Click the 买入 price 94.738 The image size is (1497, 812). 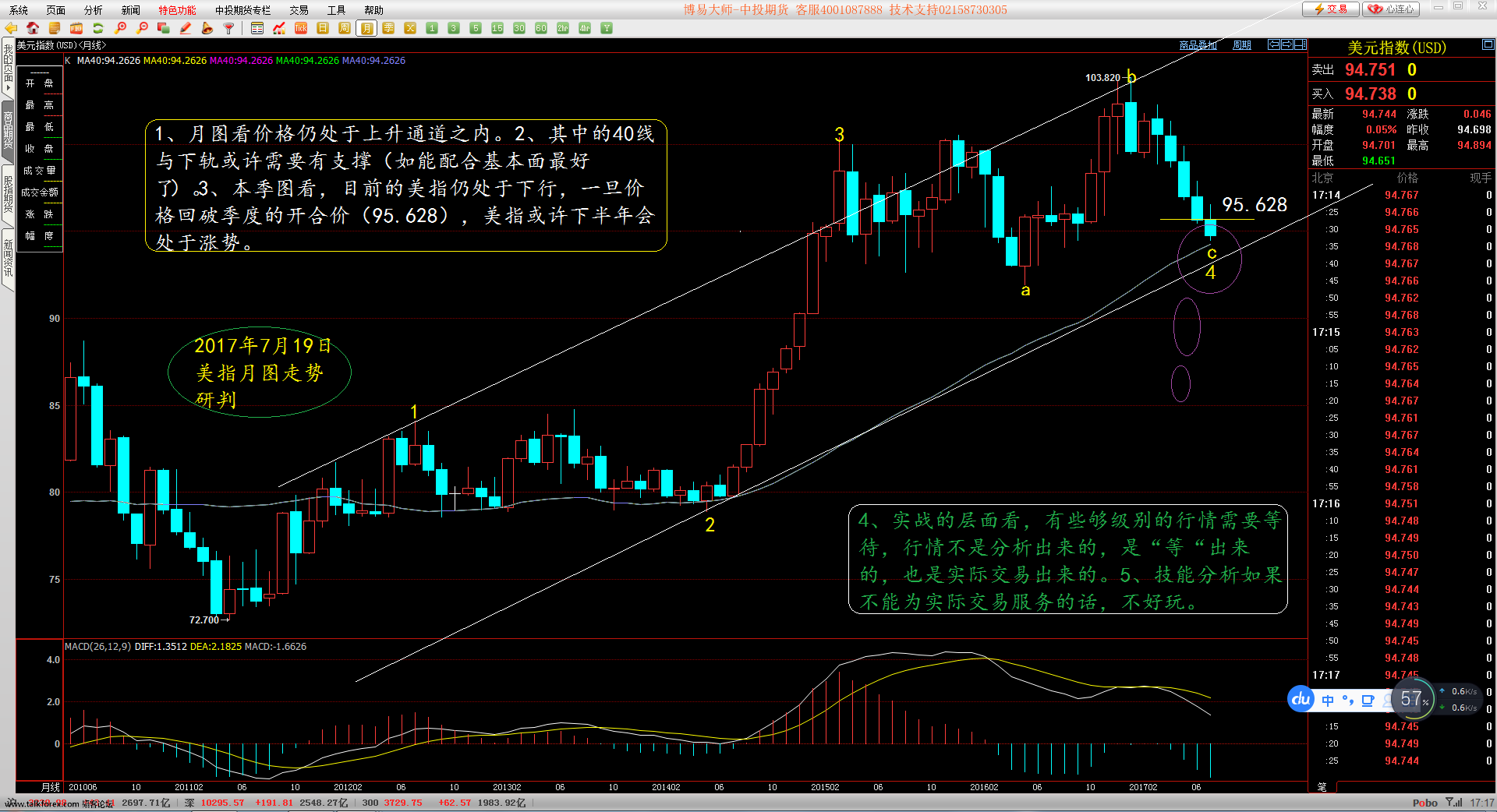coord(1370,94)
